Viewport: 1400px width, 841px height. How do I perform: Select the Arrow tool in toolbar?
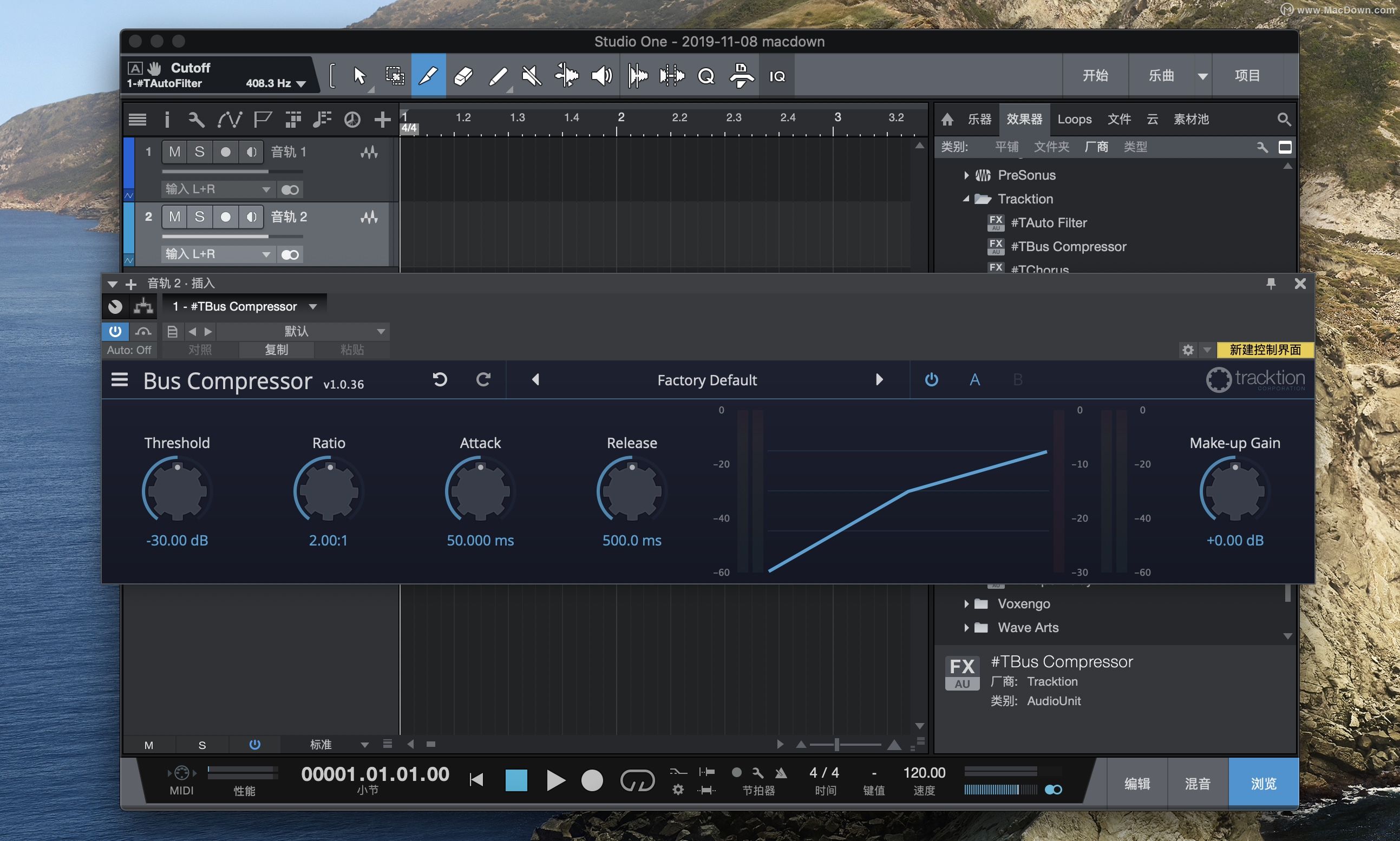[359, 76]
